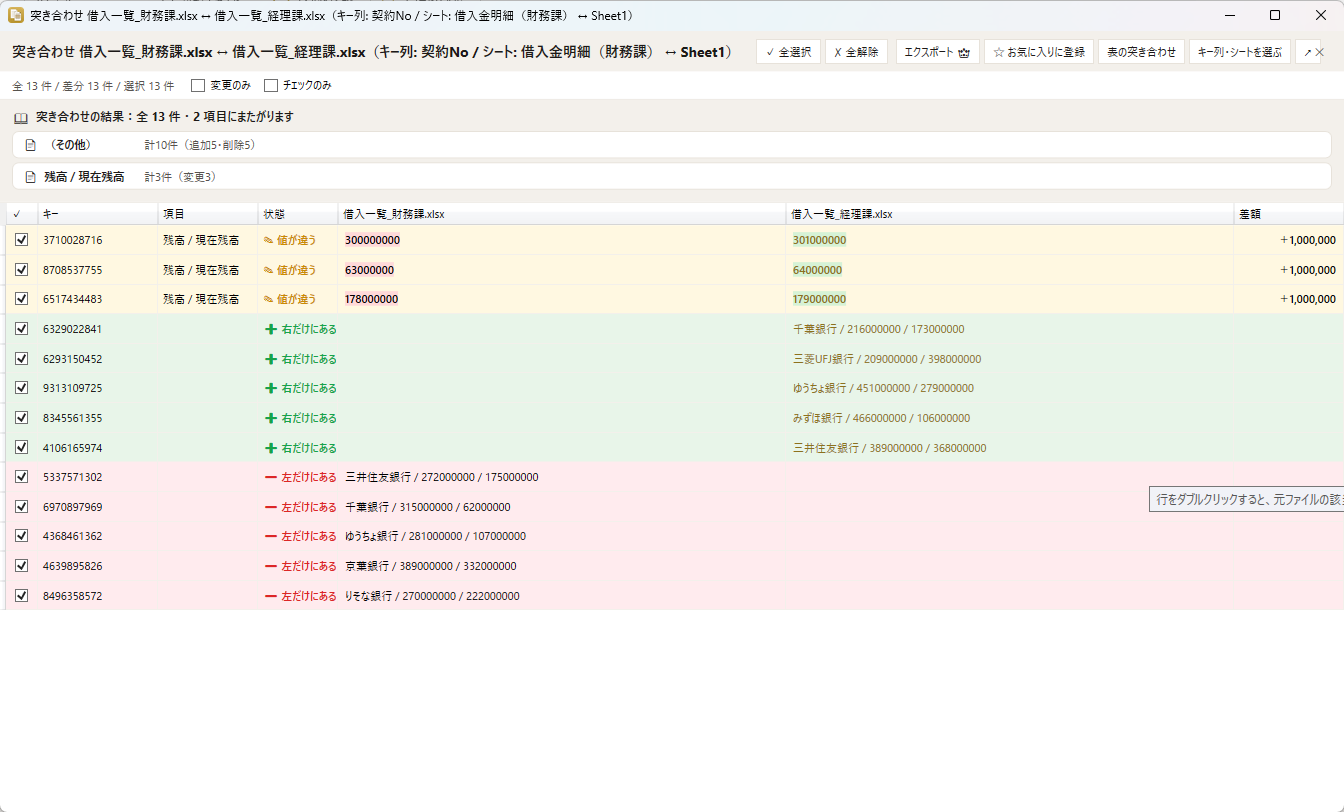The width and height of the screenshot is (1344, 812).
Task: Toggle checkbox for key 6293150452
Action: coord(22,359)
